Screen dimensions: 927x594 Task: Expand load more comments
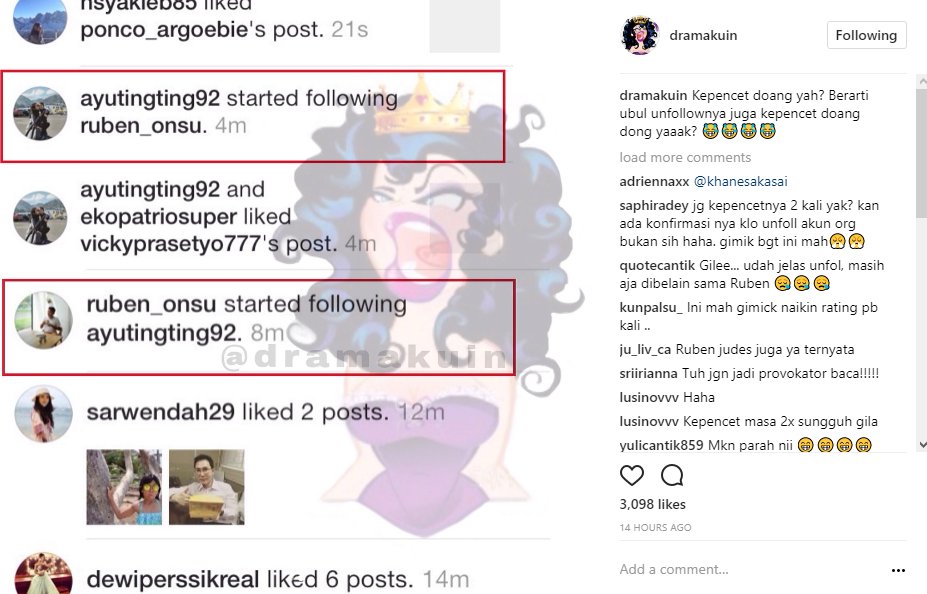point(685,157)
